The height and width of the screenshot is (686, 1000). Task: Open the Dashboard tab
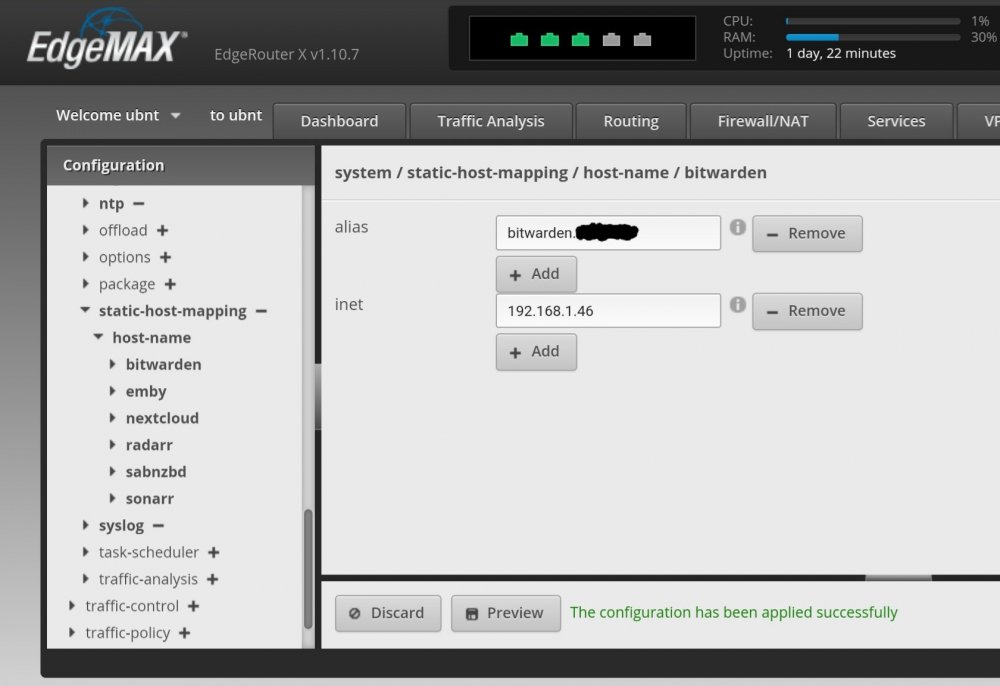point(339,121)
